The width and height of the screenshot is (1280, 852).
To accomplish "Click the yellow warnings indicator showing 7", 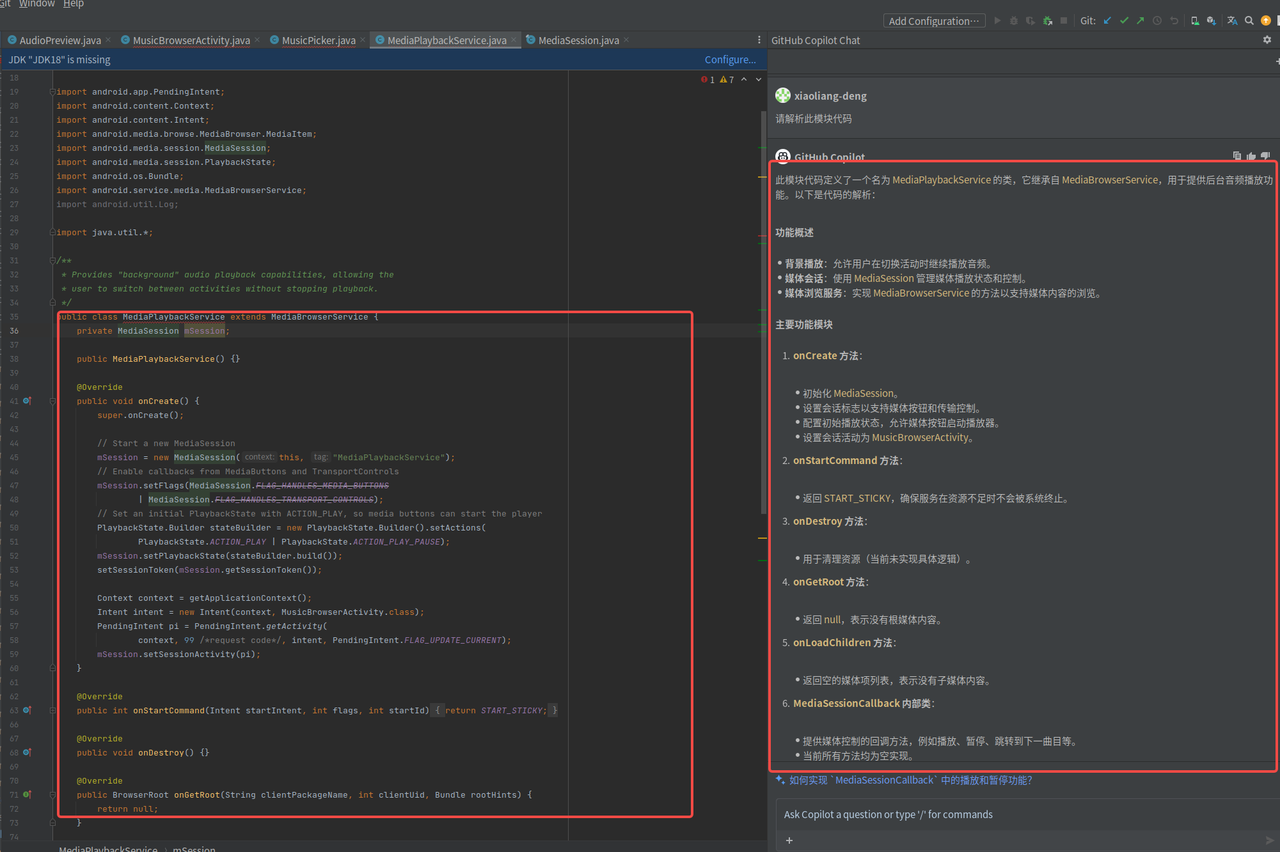I will pyautogui.click(x=725, y=80).
